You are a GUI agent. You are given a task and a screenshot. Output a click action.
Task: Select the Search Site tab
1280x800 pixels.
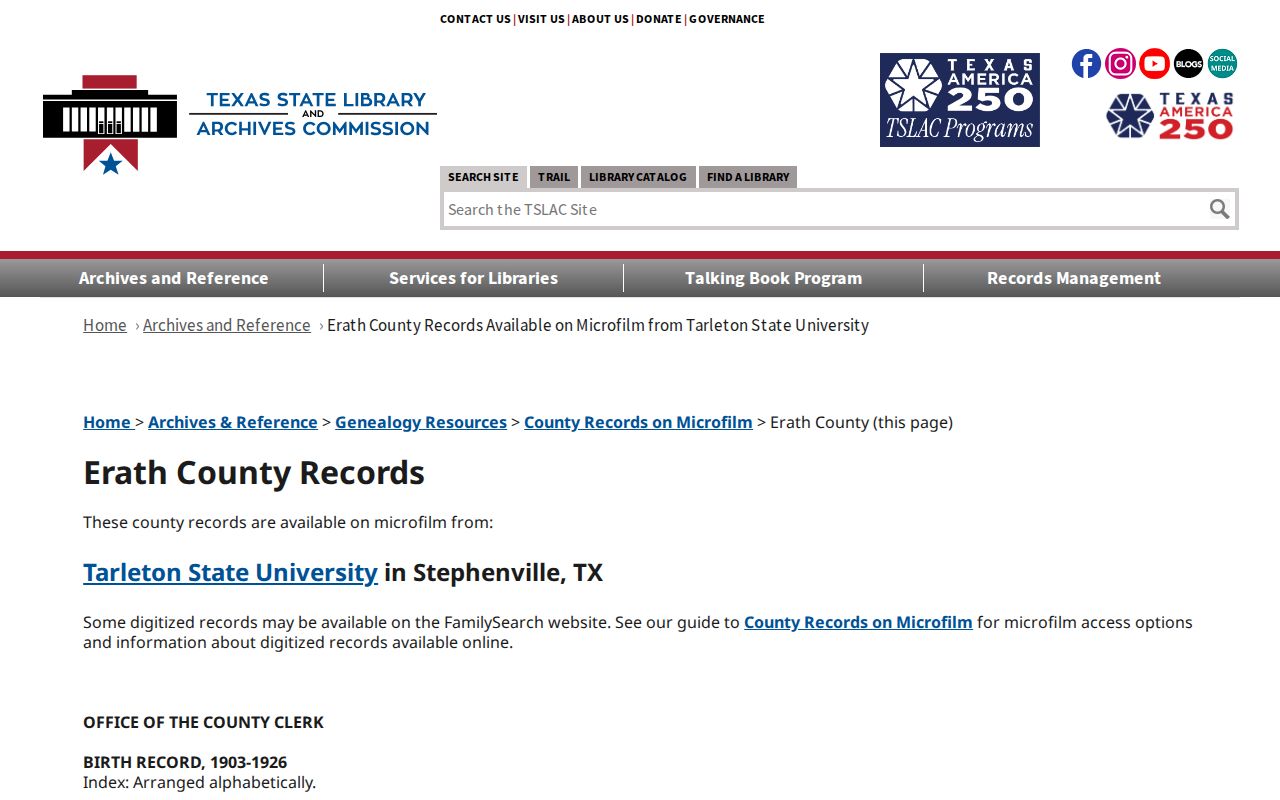click(483, 177)
